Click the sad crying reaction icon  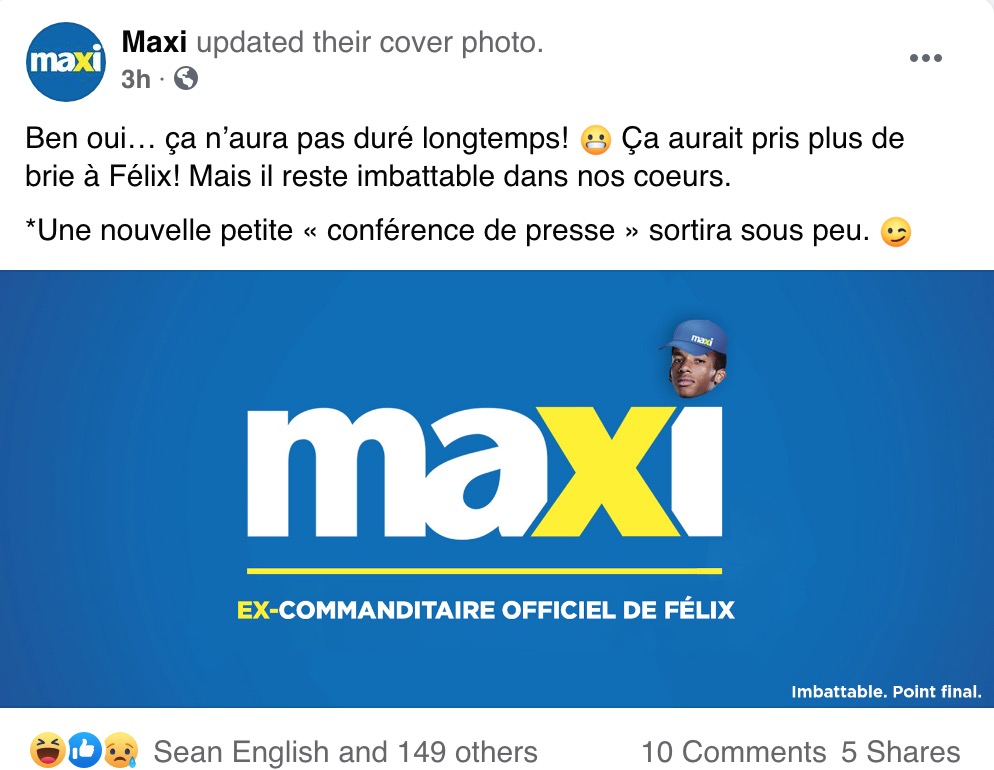pos(121,749)
